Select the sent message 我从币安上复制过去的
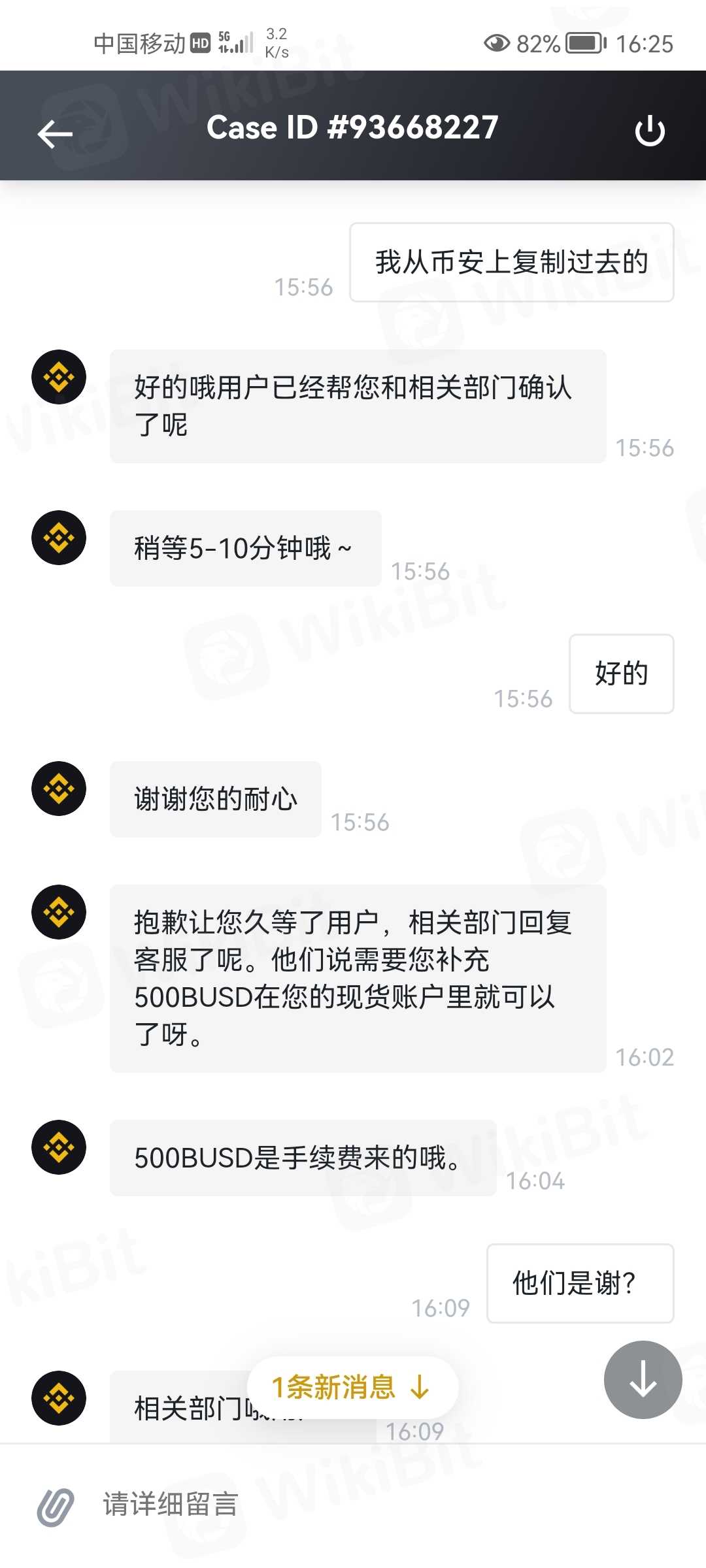The image size is (706, 1568). [x=512, y=262]
